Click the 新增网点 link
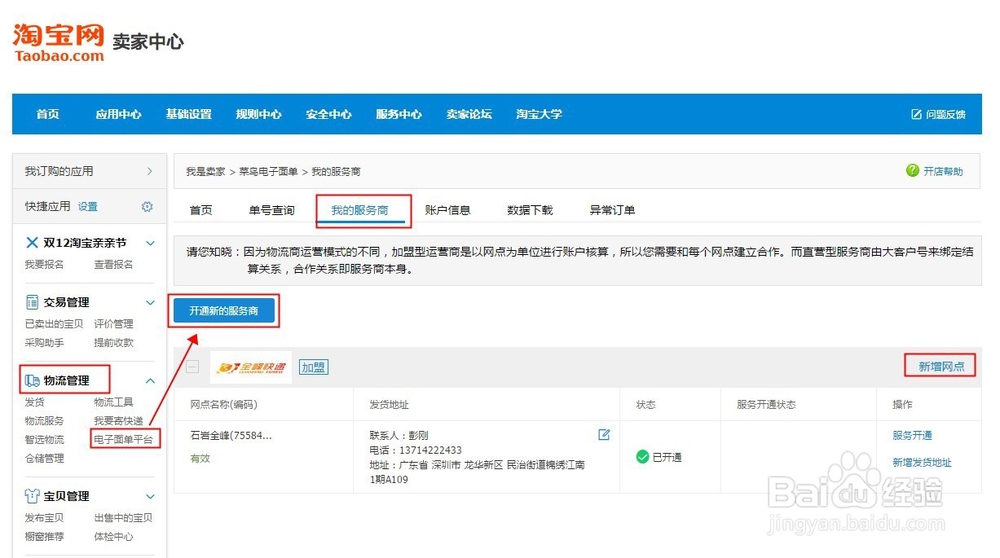 click(x=941, y=366)
